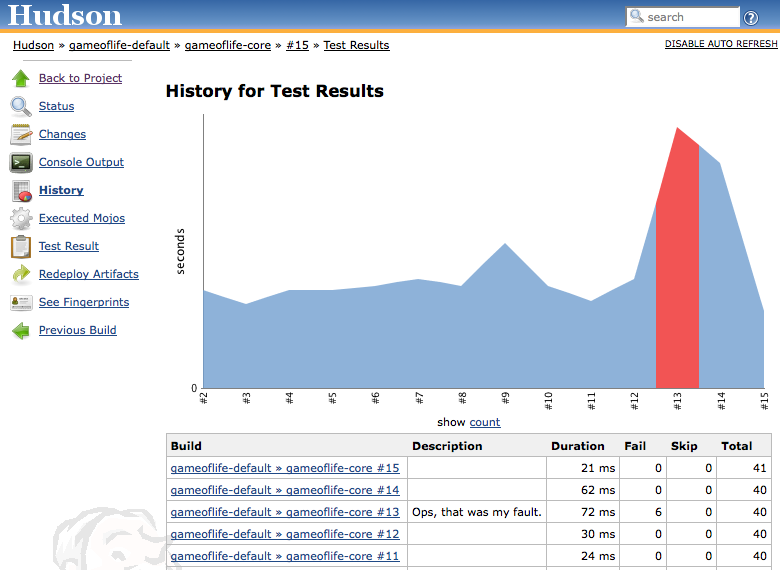780x570 pixels.
Task: Click the #14 axis label on chart
Action: point(721,400)
